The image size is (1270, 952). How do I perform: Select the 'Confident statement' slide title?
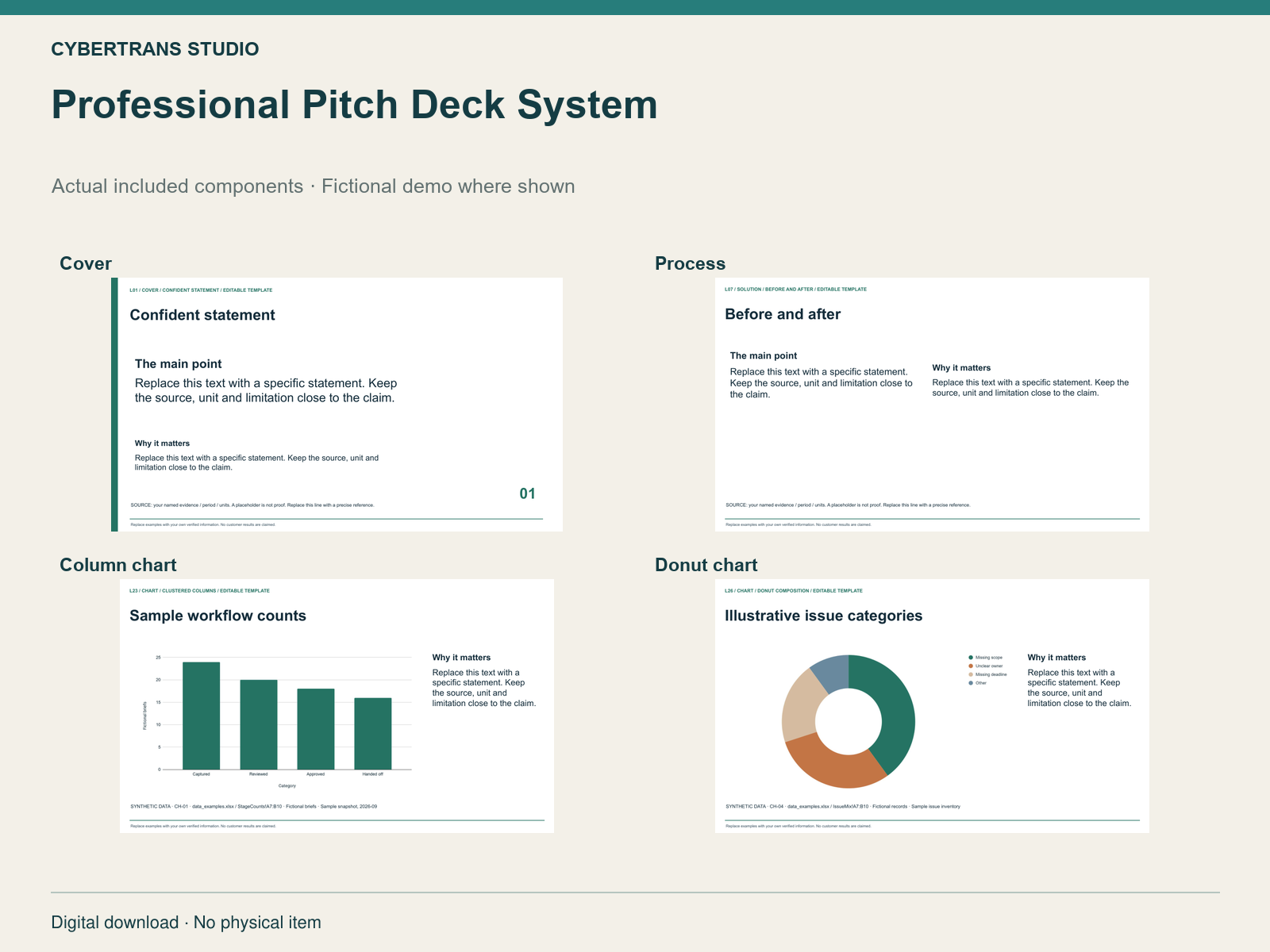click(202, 315)
